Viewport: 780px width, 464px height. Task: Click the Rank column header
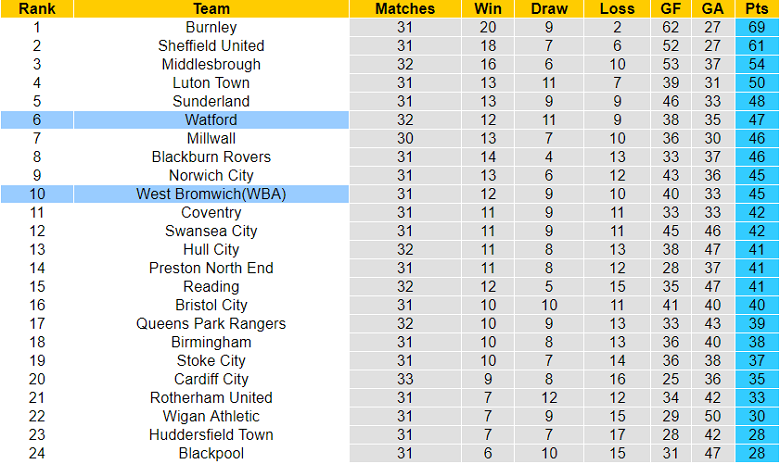37,9
